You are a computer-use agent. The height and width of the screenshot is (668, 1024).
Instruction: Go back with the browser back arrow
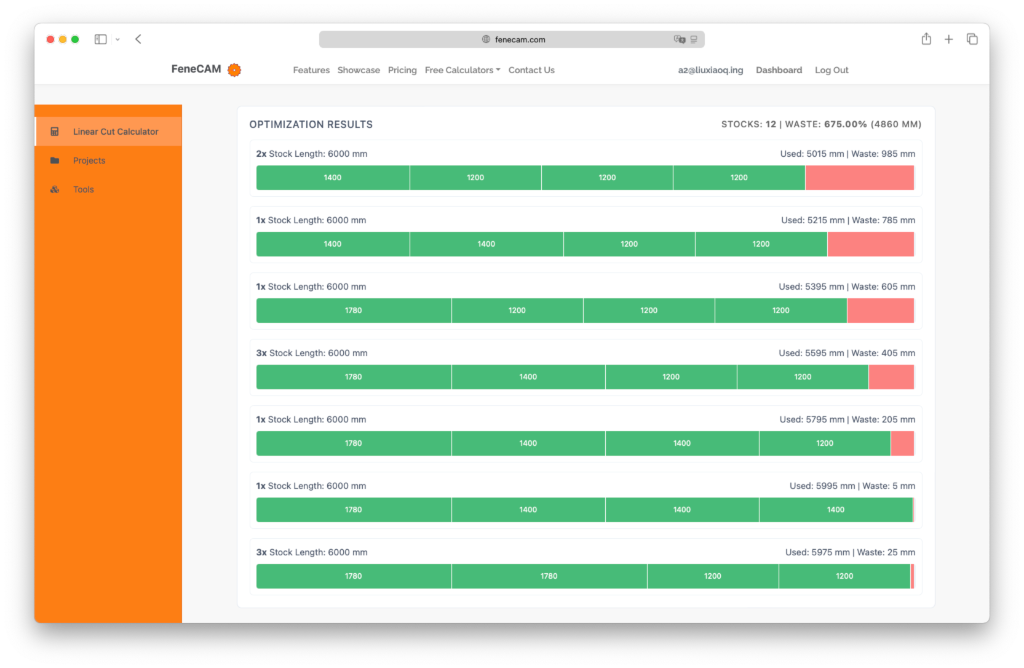[x=138, y=39]
